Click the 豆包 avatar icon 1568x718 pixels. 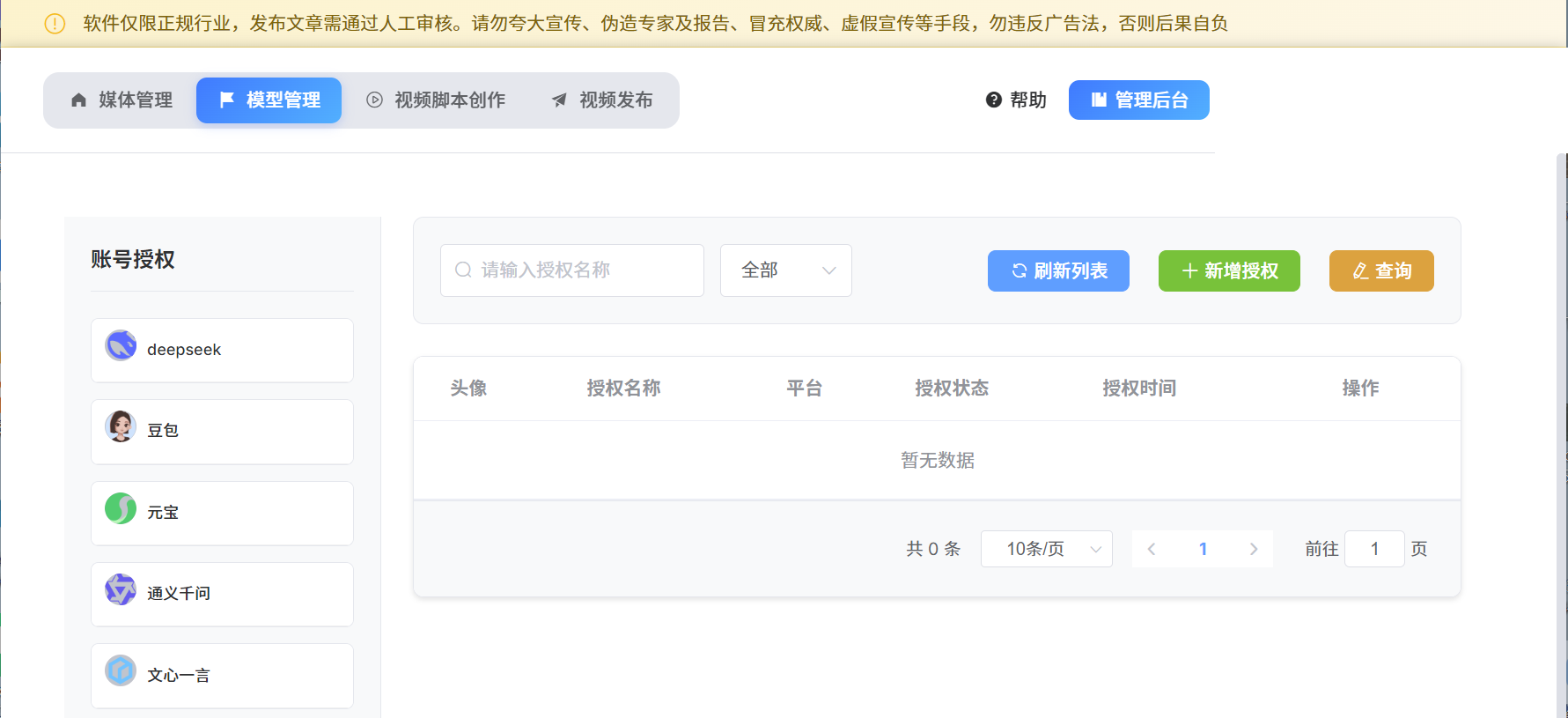click(x=121, y=426)
